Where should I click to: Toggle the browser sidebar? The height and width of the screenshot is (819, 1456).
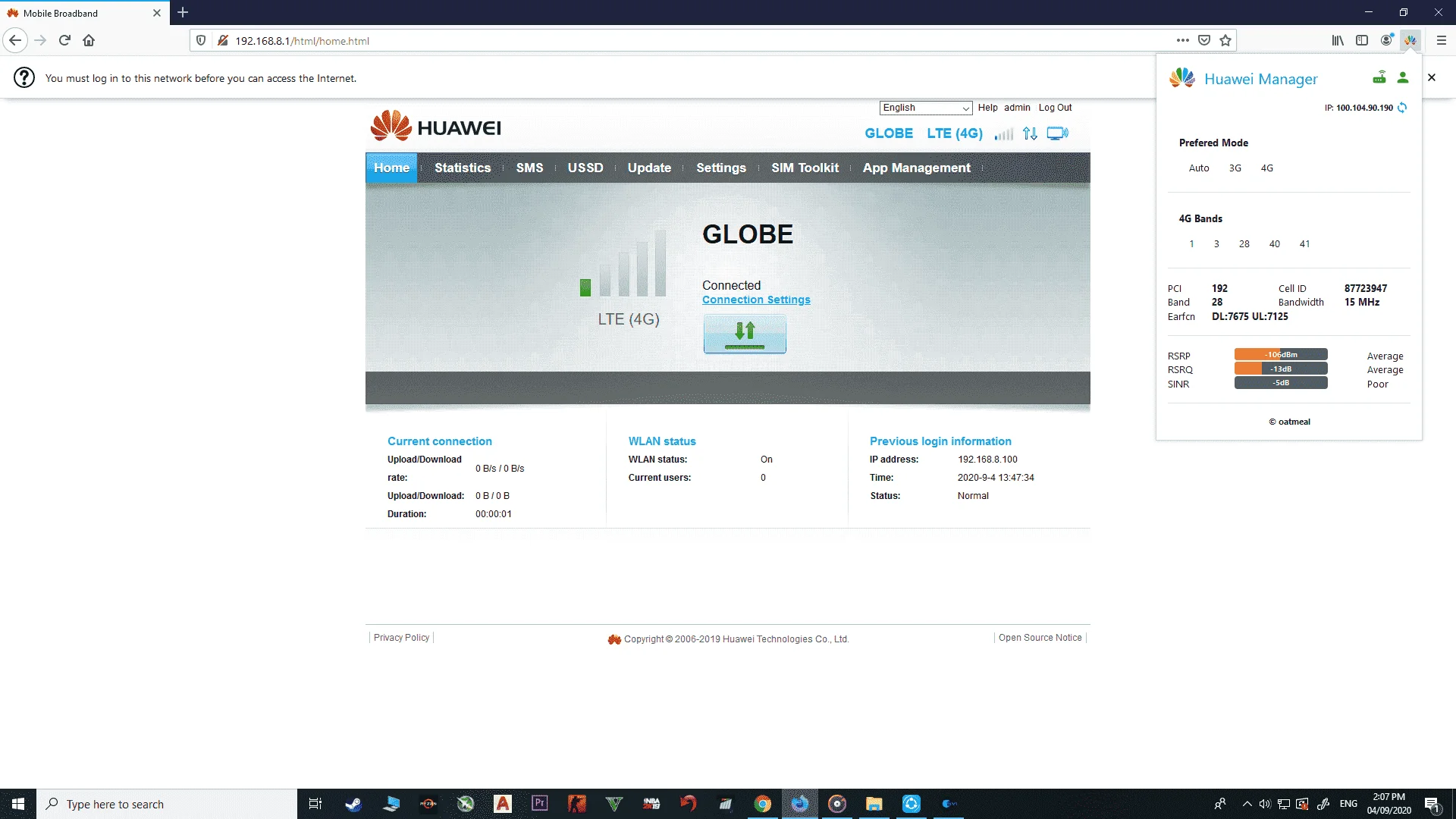(x=1362, y=40)
